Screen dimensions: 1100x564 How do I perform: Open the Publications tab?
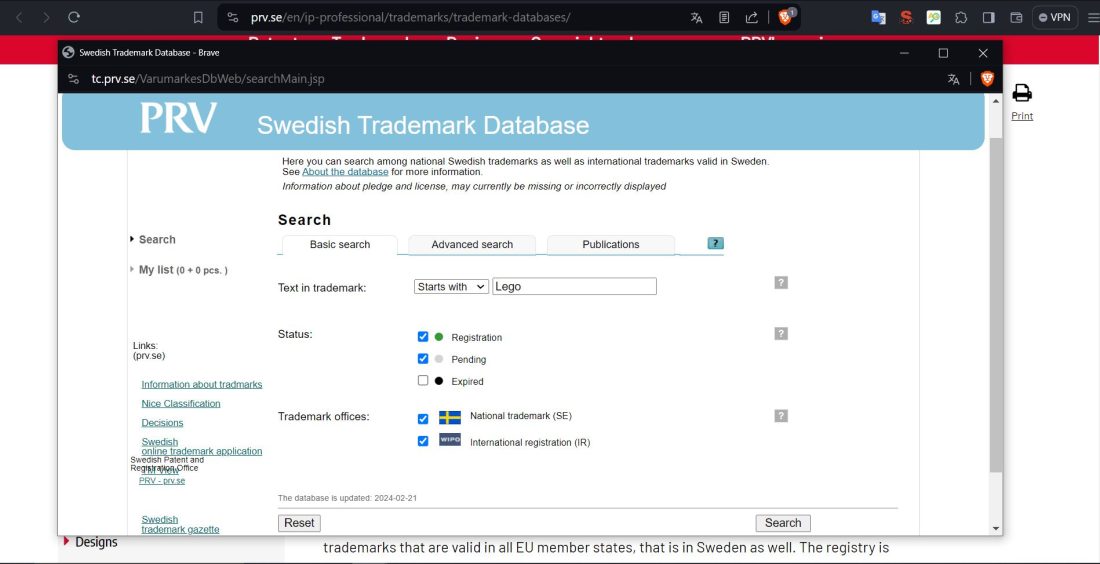(611, 245)
